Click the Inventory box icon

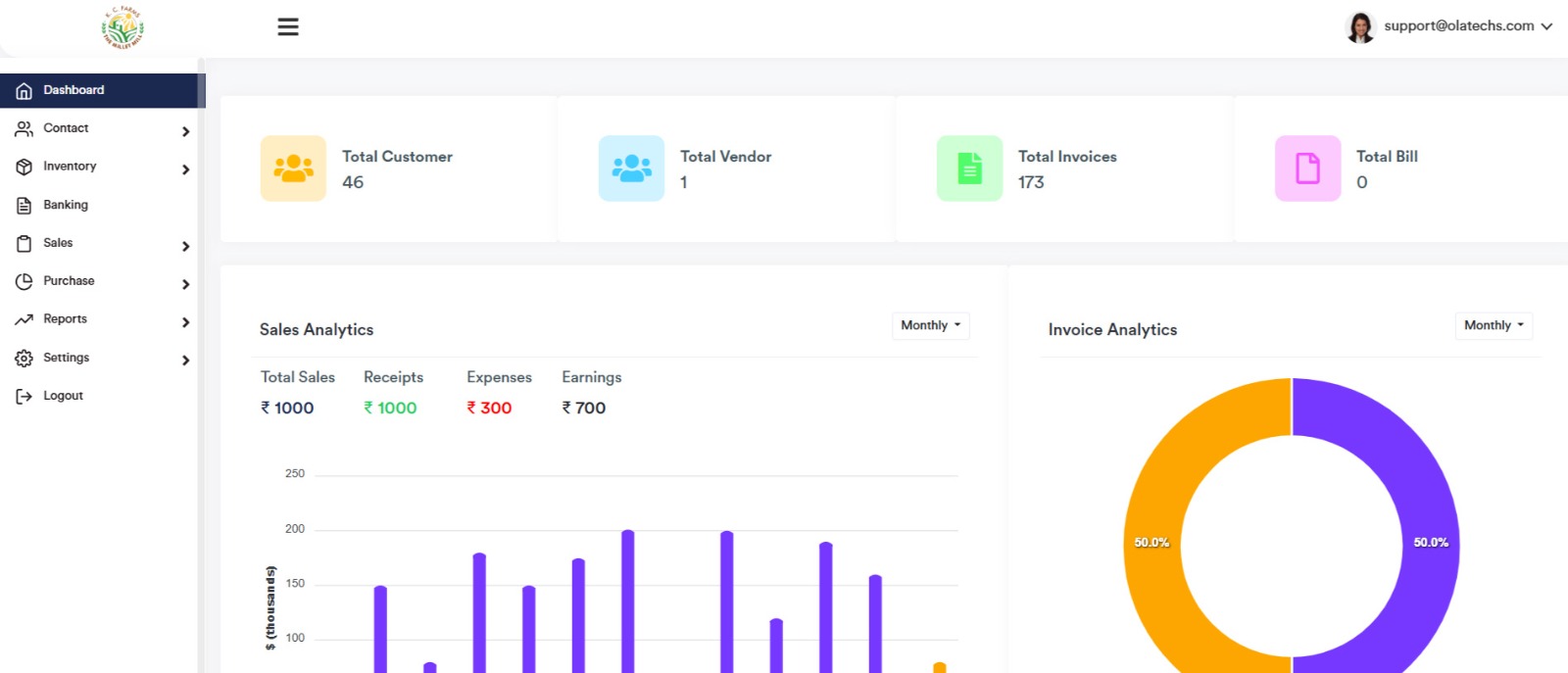pos(24,167)
